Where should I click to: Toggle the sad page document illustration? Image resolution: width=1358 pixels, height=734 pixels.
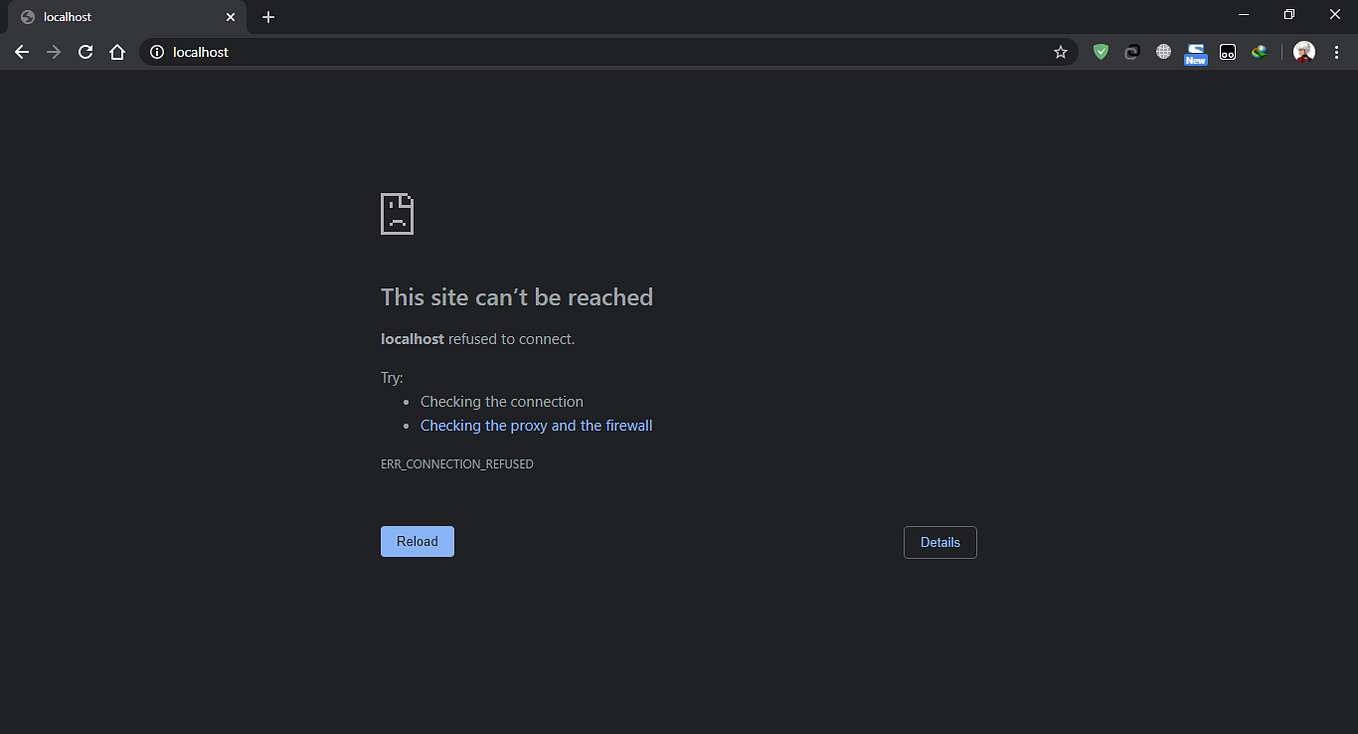pos(396,213)
